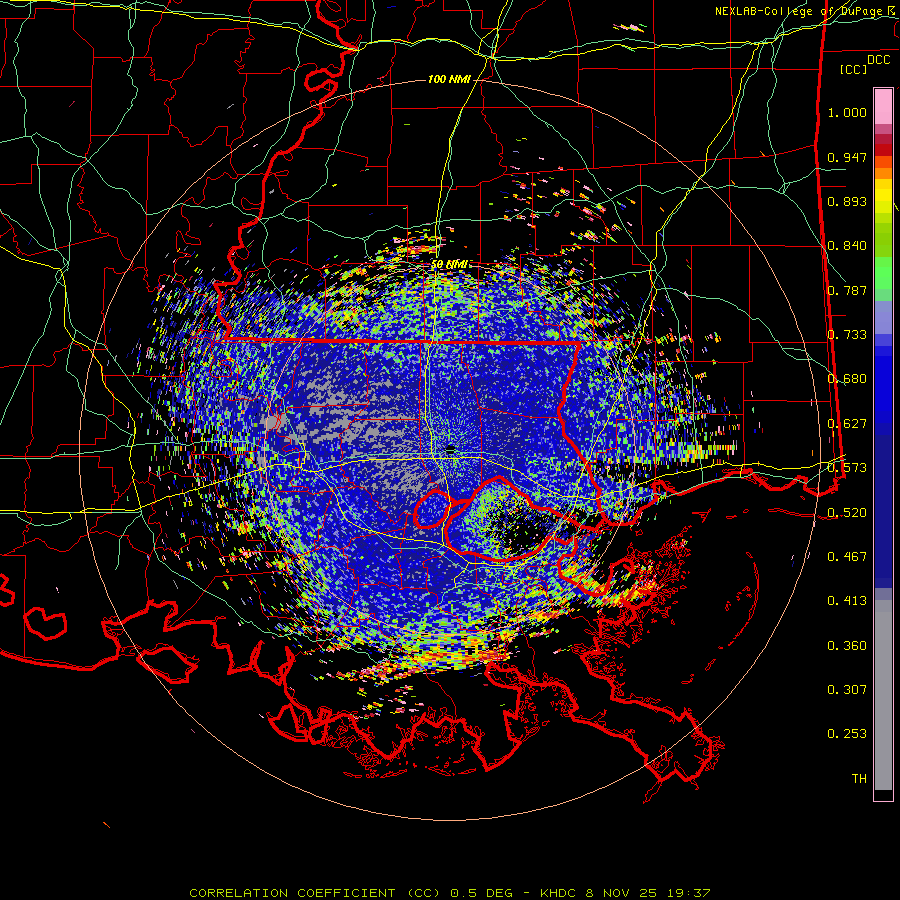Image resolution: width=900 pixels, height=900 pixels.
Task: Select the 0.680 color scale value
Action: coord(847,379)
